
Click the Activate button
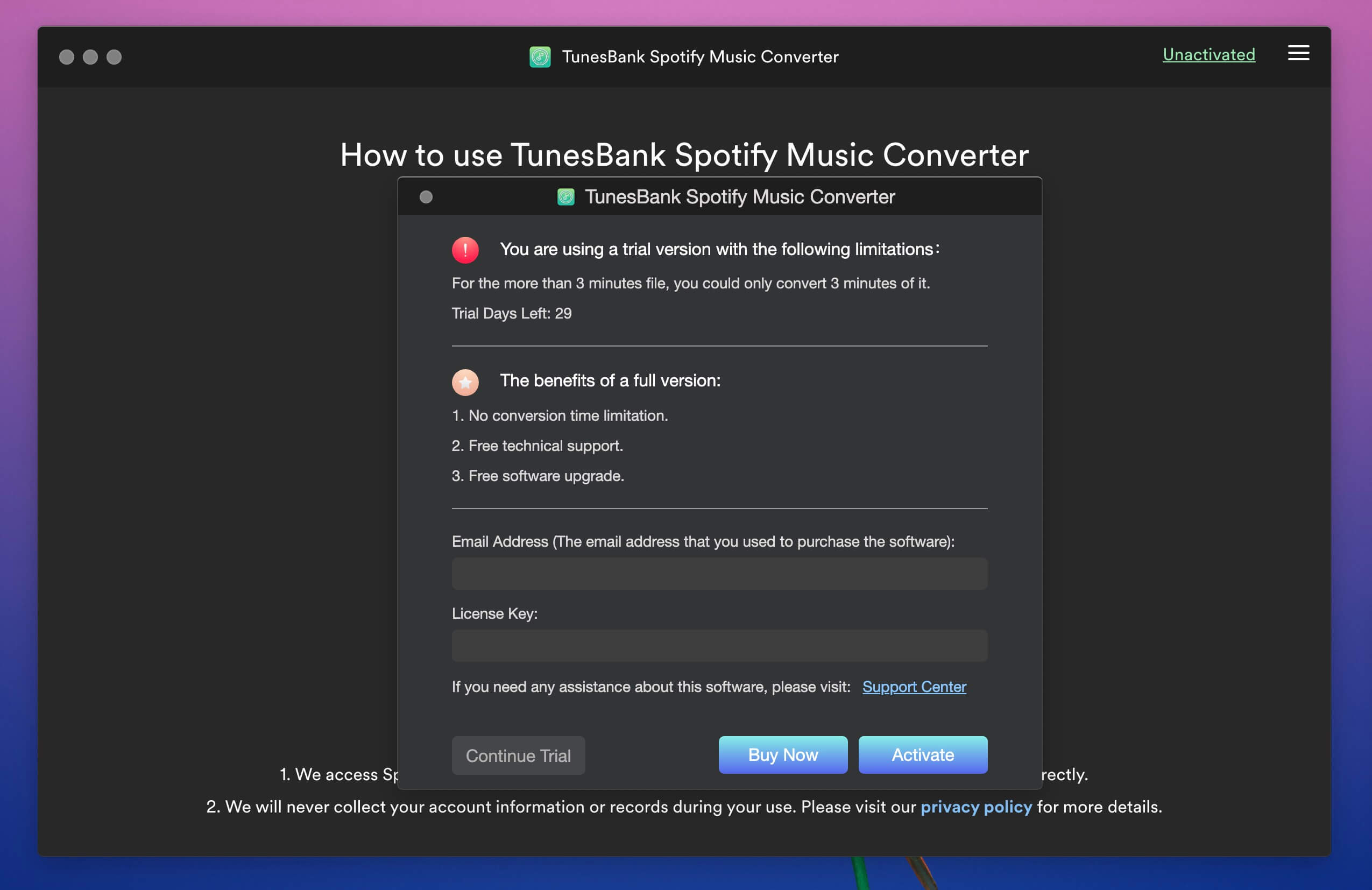922,754
